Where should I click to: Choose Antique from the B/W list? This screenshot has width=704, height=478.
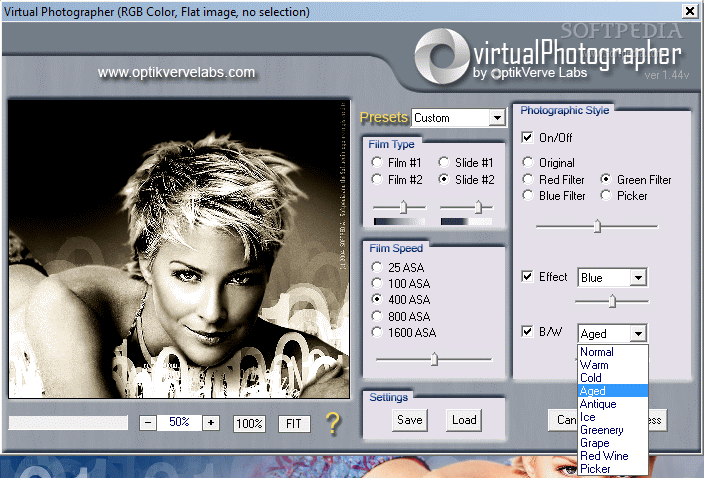[x=613, y=404]
